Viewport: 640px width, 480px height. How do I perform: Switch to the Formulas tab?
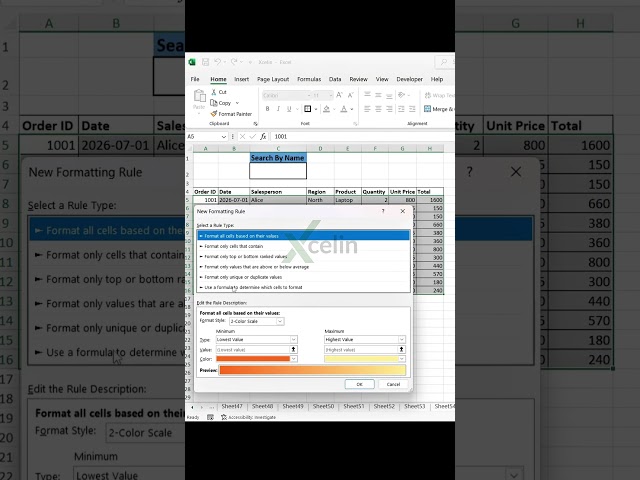[x=309, y=79]
